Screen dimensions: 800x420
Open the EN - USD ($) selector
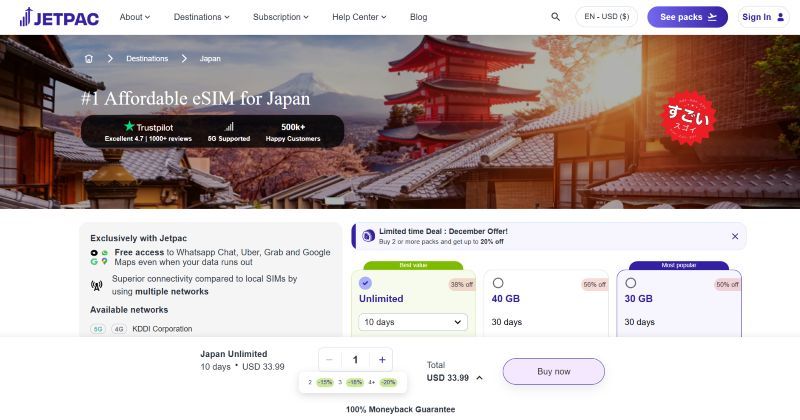(x=607, y=17)
